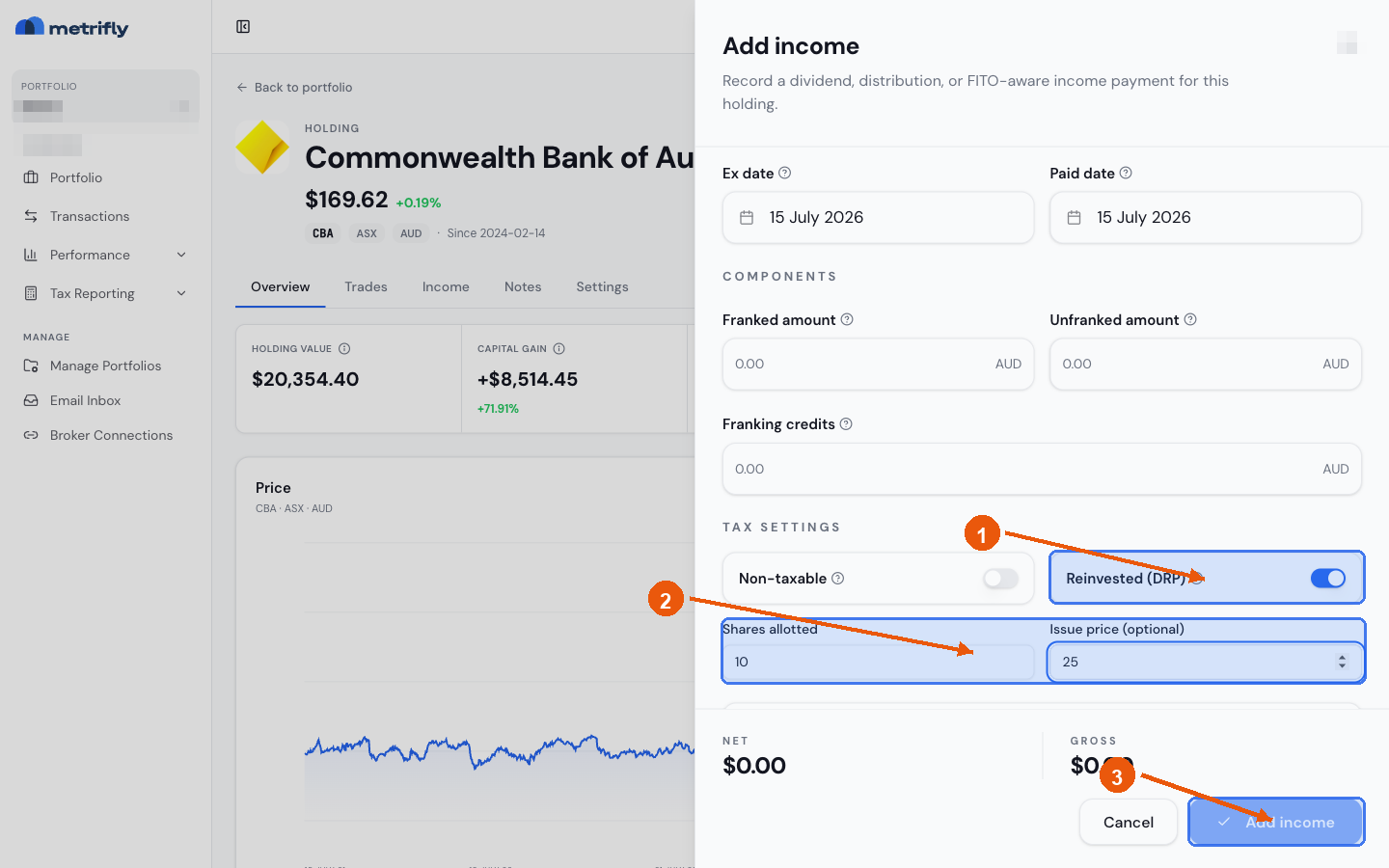
Task: Click the calendar icon in Paid date
Action: pyautogui.click(x=1074, y=218)
